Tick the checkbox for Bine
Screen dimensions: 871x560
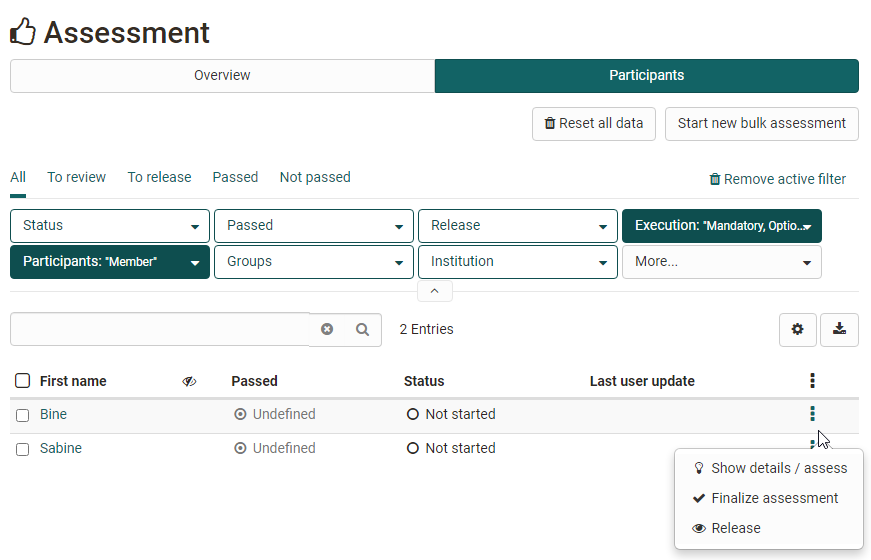[23, 415]
